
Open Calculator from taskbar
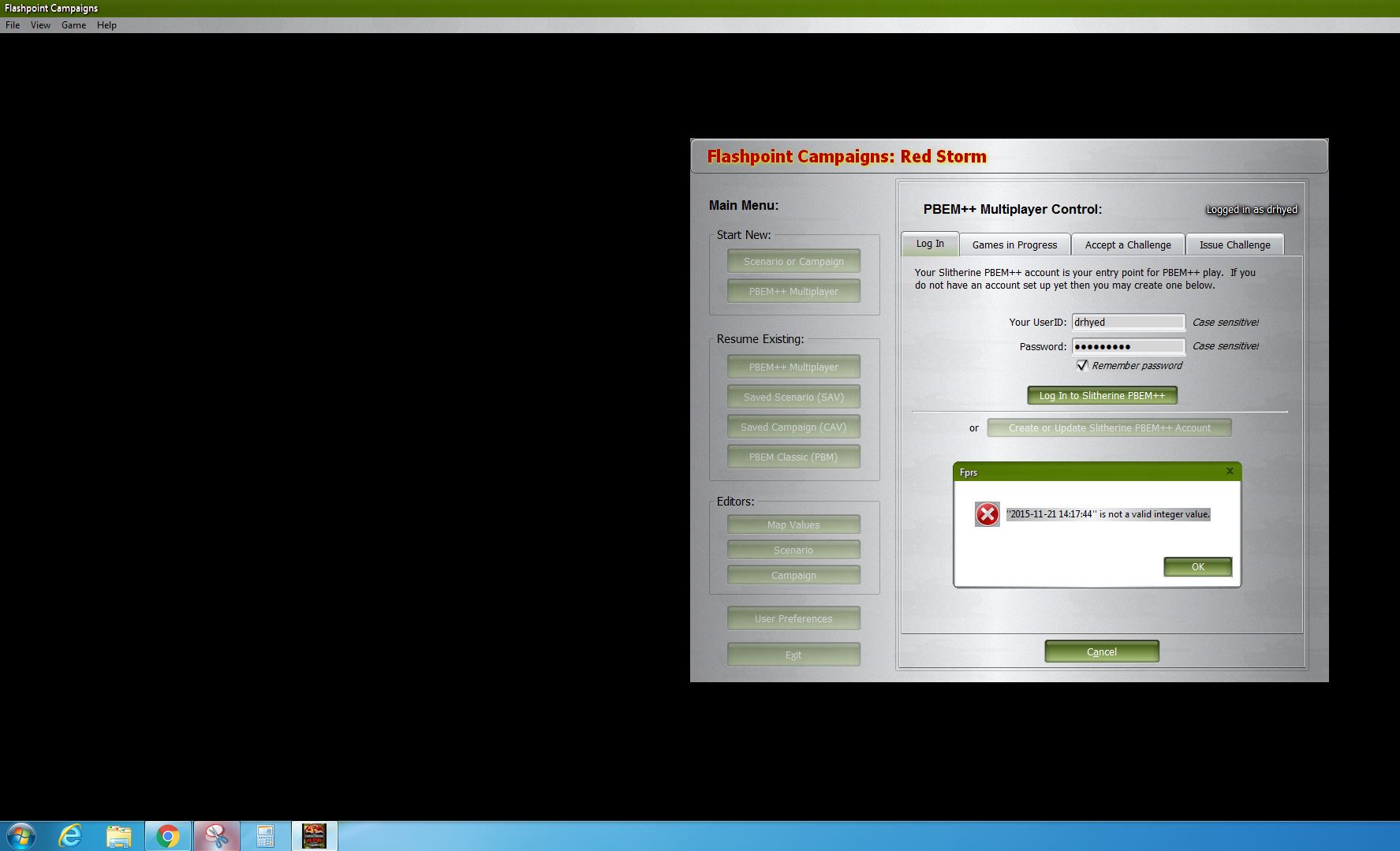coord(265,836)
